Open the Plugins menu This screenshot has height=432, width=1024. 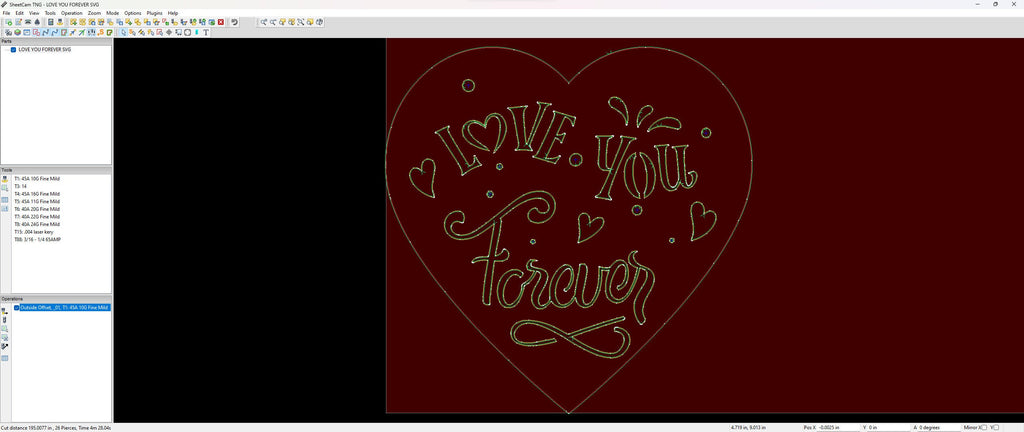point(155,13)
